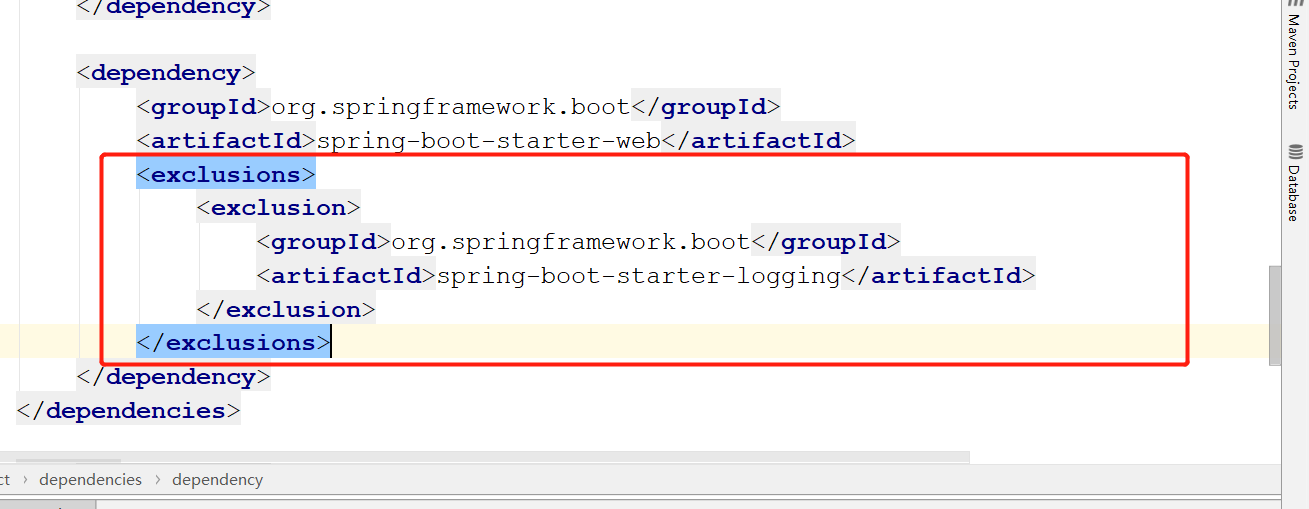Click the </dependency> tag on the first editor line

click(173, 8)
